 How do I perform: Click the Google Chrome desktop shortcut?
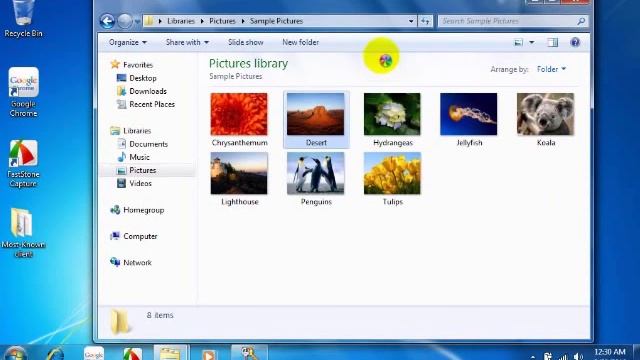(x=23, y=92)
